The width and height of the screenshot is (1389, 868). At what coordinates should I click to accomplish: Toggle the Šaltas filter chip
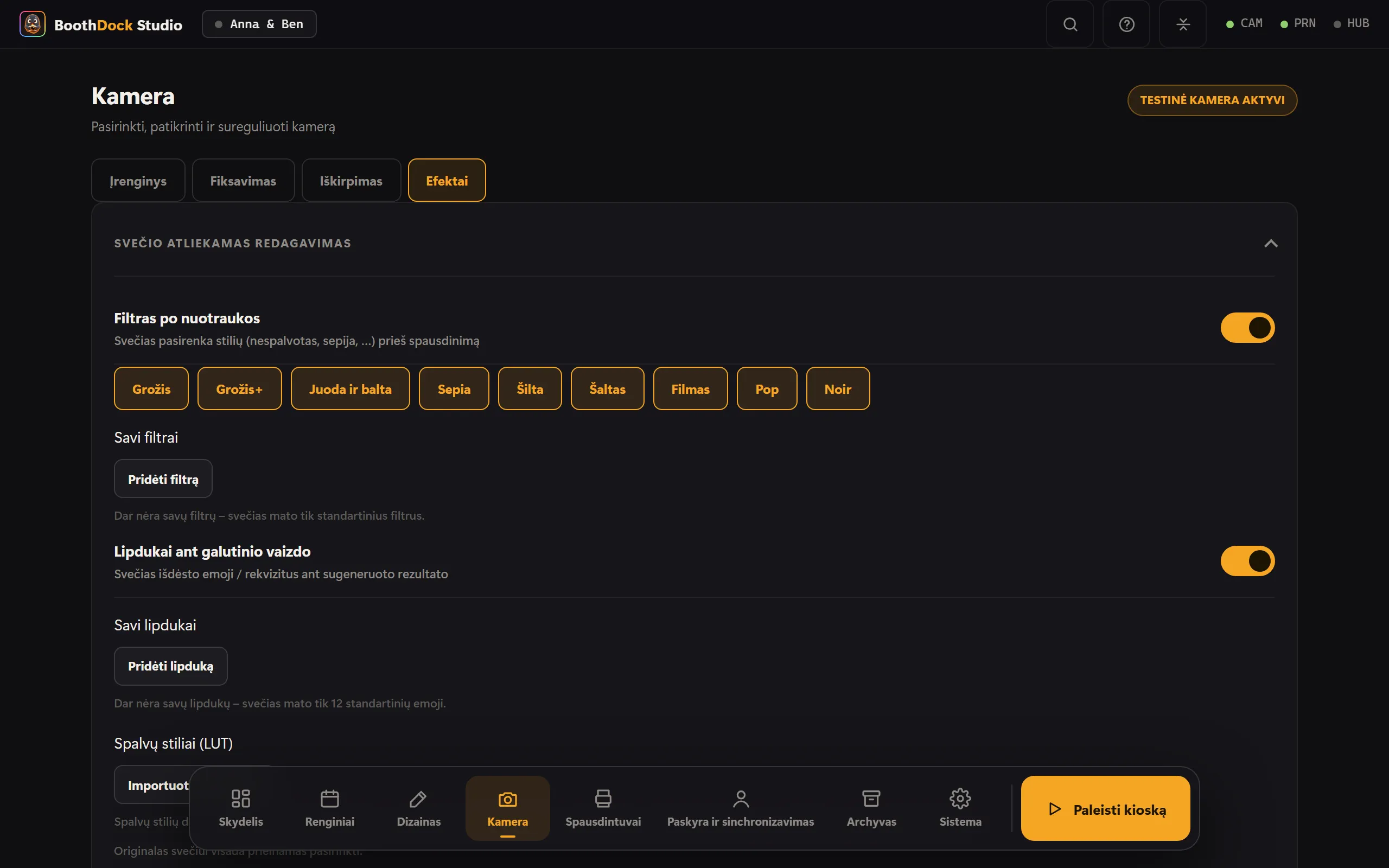(607, 388)
